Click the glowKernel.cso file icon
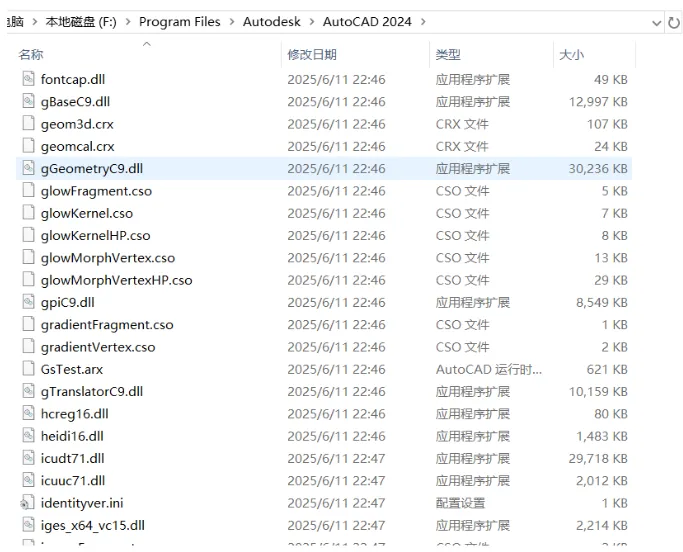 point(28,213)
